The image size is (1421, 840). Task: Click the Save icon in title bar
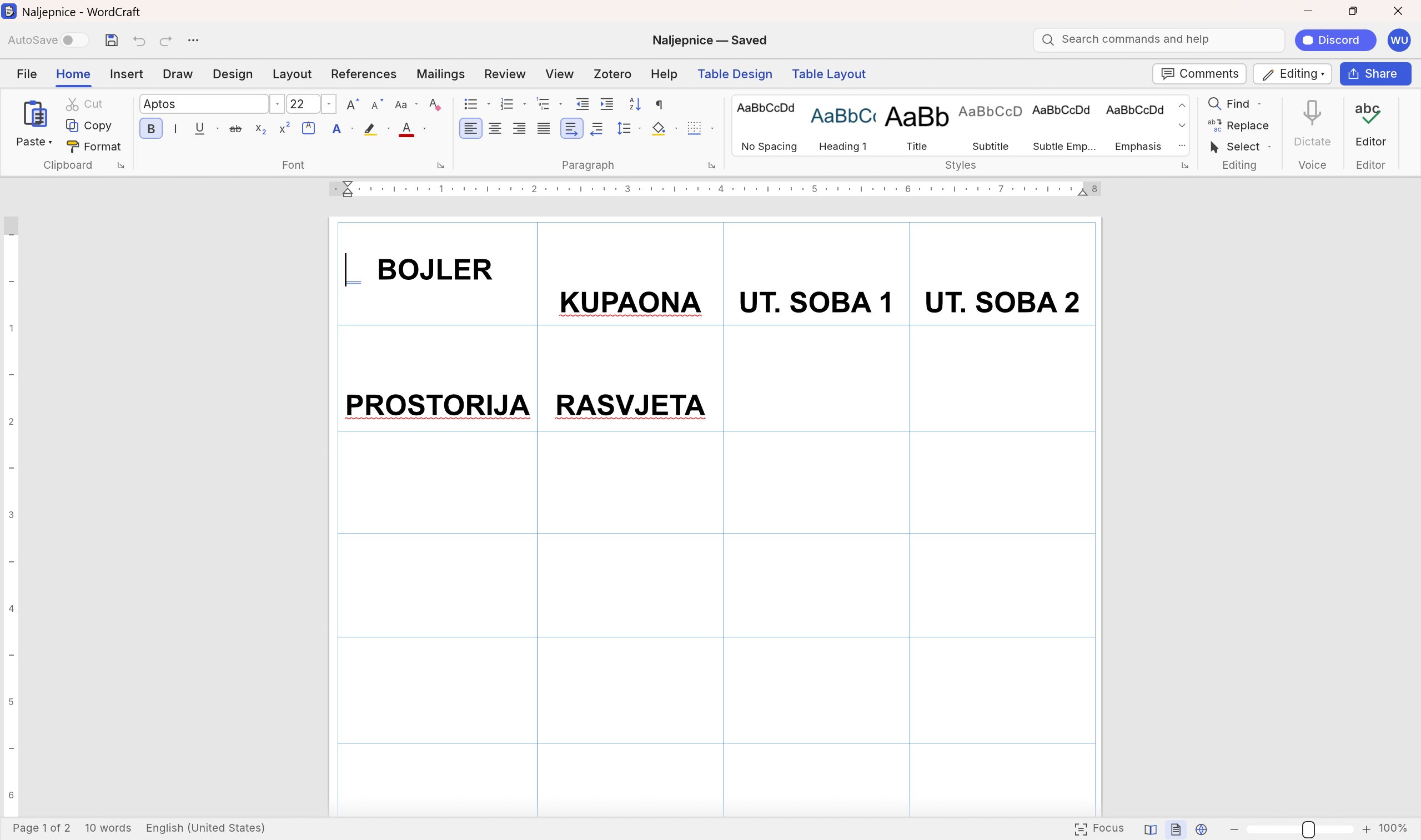112,40
